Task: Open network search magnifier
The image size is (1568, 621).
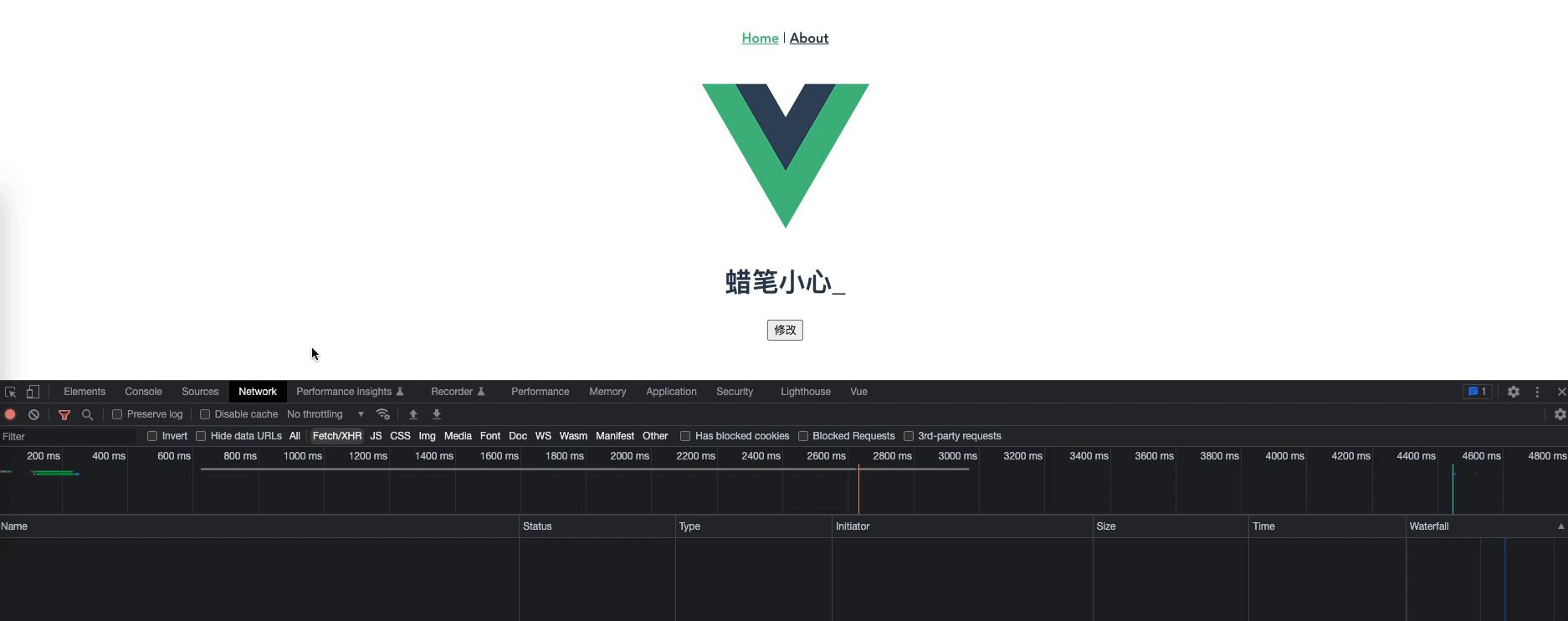Action: coord(87,414)
